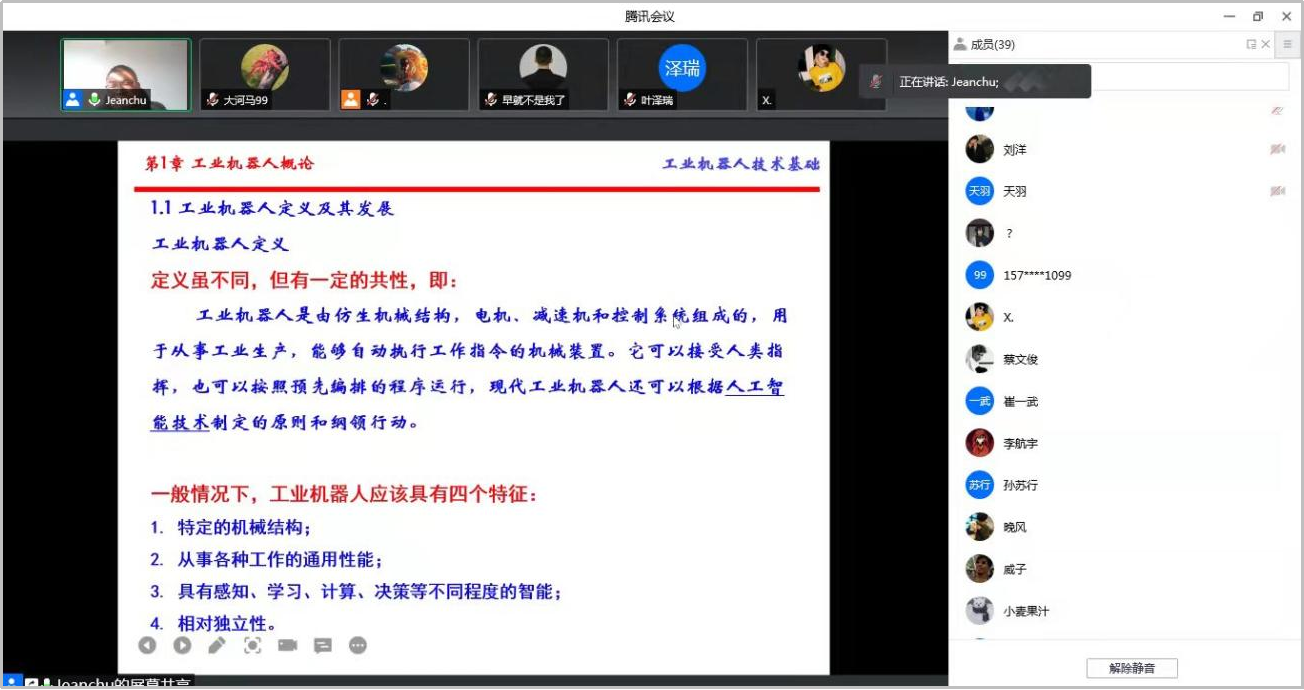Image resolution: width=1304 pixels, height=690 pixels.
Task: Close the members panel with X
Action: (x=1266, y=44)
